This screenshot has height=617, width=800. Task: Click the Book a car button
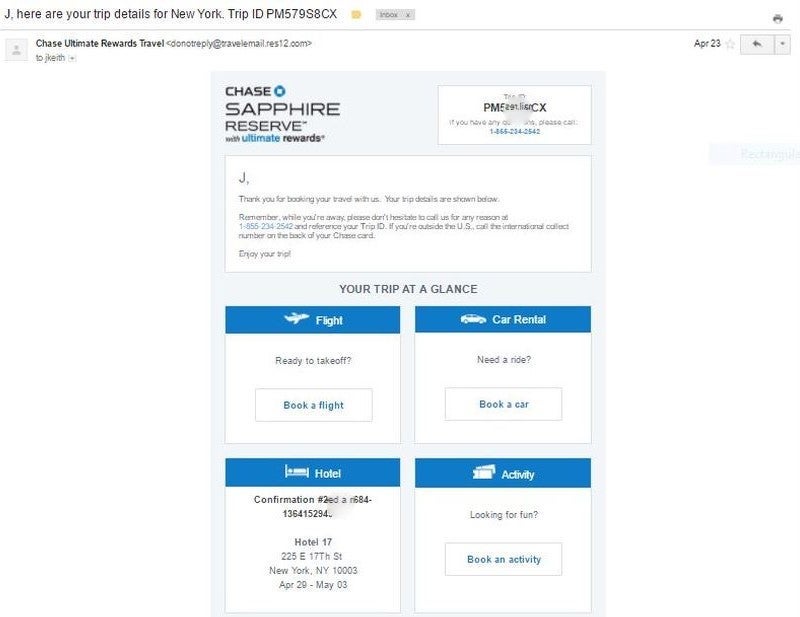tap(503, 404)
